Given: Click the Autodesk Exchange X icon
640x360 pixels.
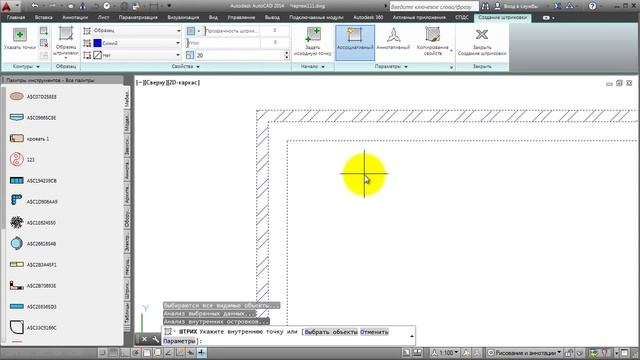Looking at the screenshot, I should 557,6.
